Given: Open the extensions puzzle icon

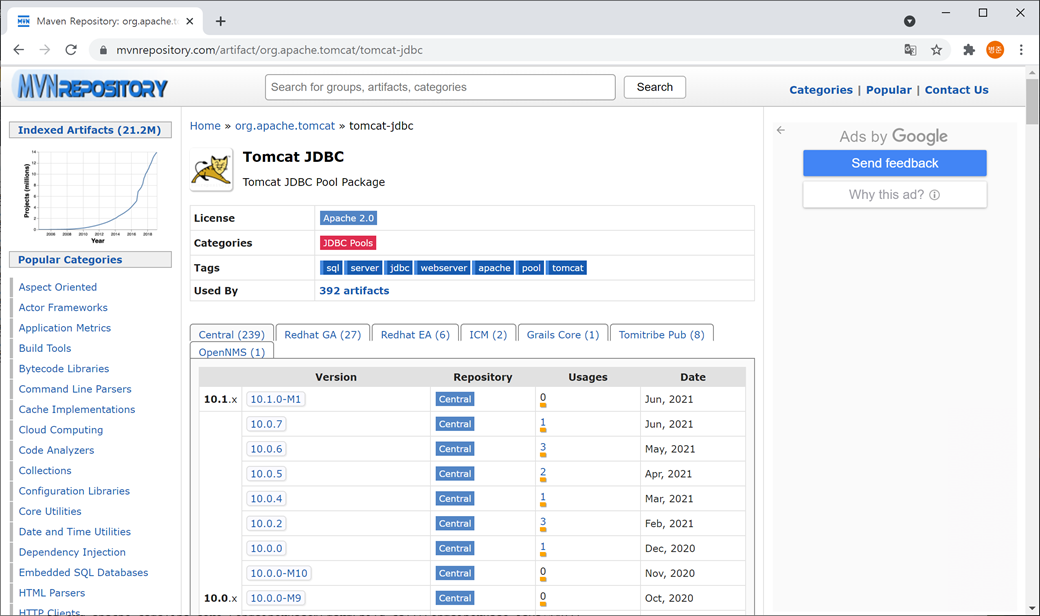Looking at the screenshot, I should [x=969, y=50].
